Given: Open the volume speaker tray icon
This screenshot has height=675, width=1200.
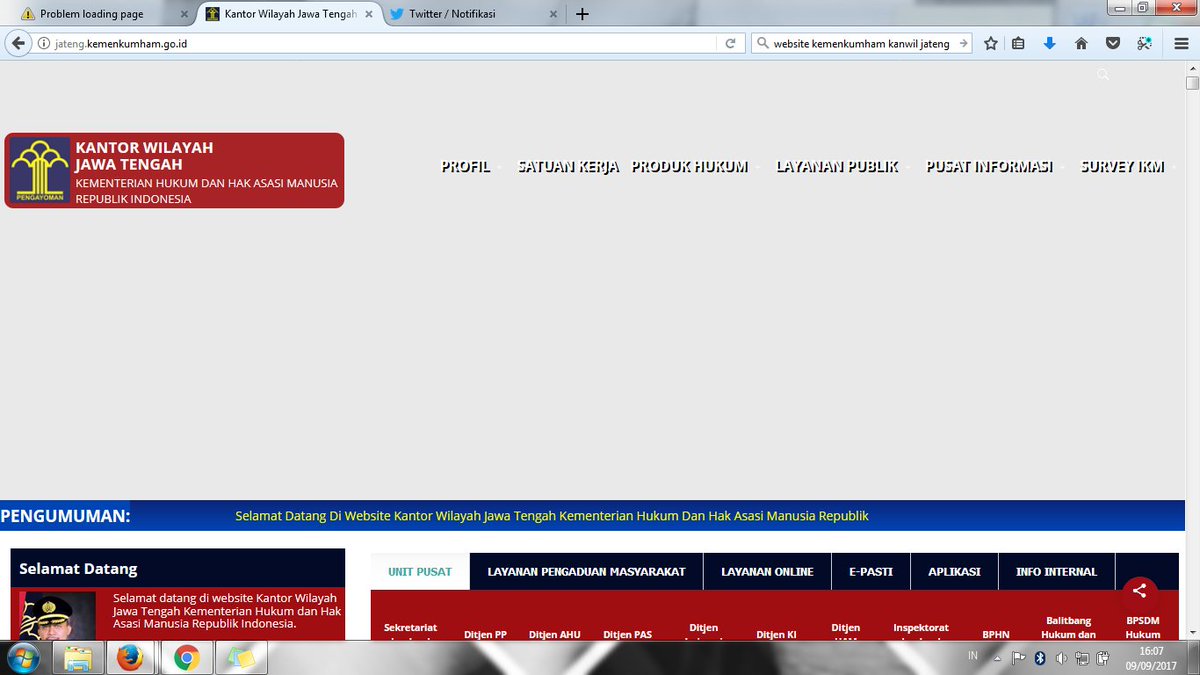Looking at the screenshot, I should (x=1061, y=658).
